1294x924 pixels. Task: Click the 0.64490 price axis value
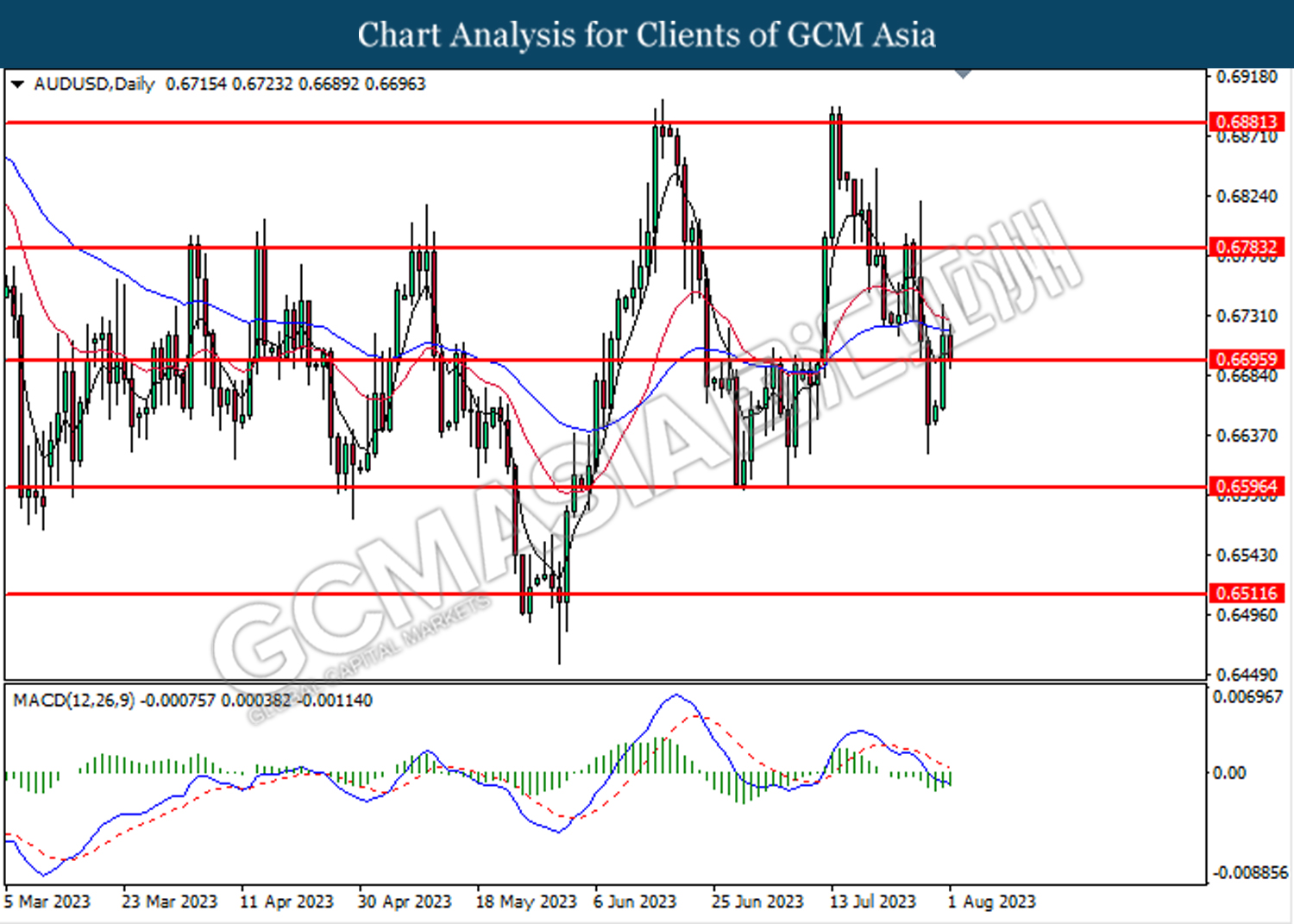pos(1247,675)
